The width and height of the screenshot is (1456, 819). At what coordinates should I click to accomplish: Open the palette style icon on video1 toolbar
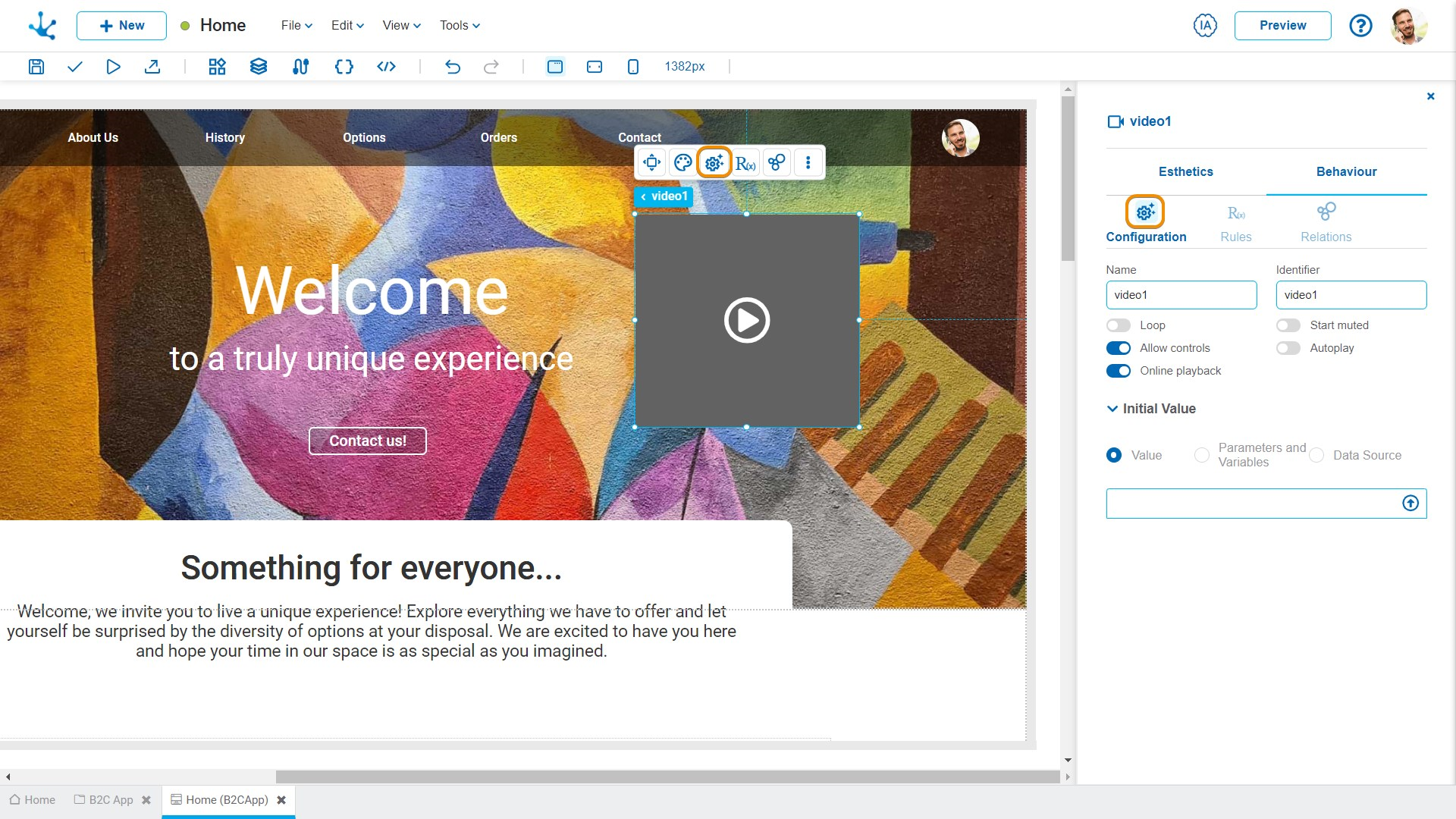click(682, 162)
